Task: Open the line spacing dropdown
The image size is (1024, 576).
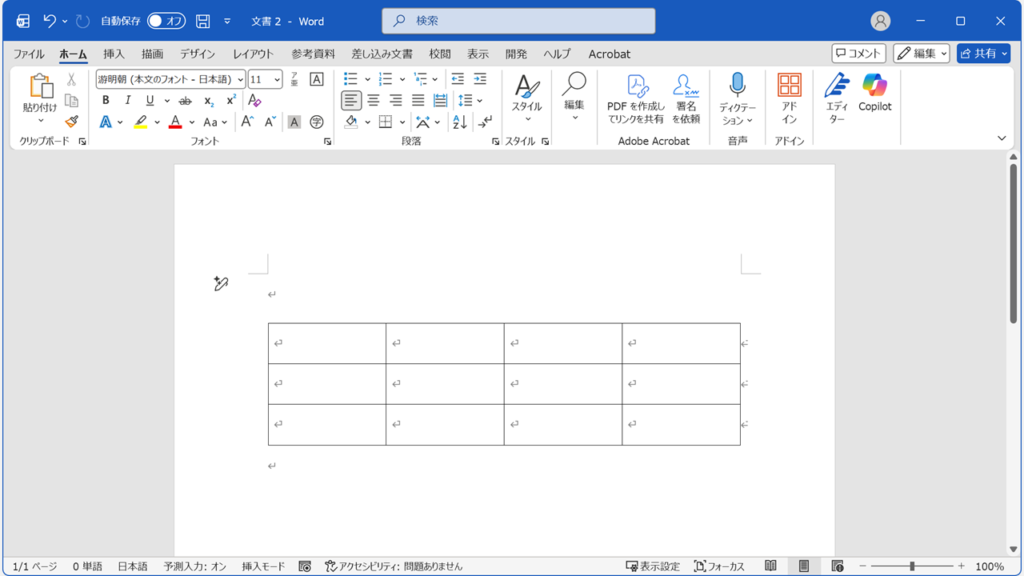Action: (x=466, y=100)
